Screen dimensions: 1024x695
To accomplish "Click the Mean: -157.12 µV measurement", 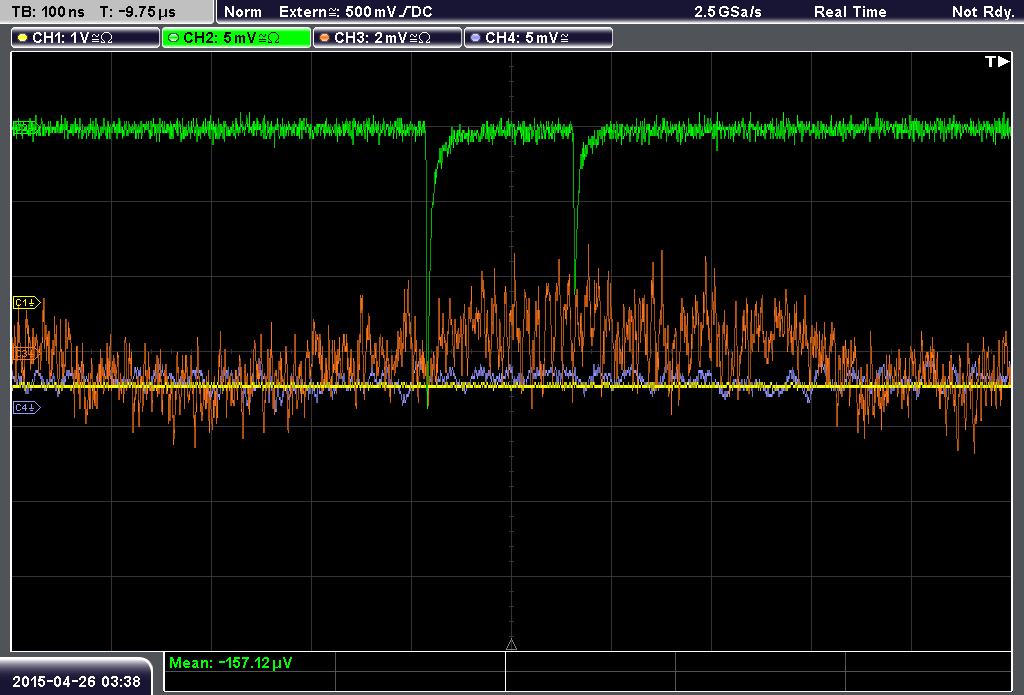I will (231, 663).
